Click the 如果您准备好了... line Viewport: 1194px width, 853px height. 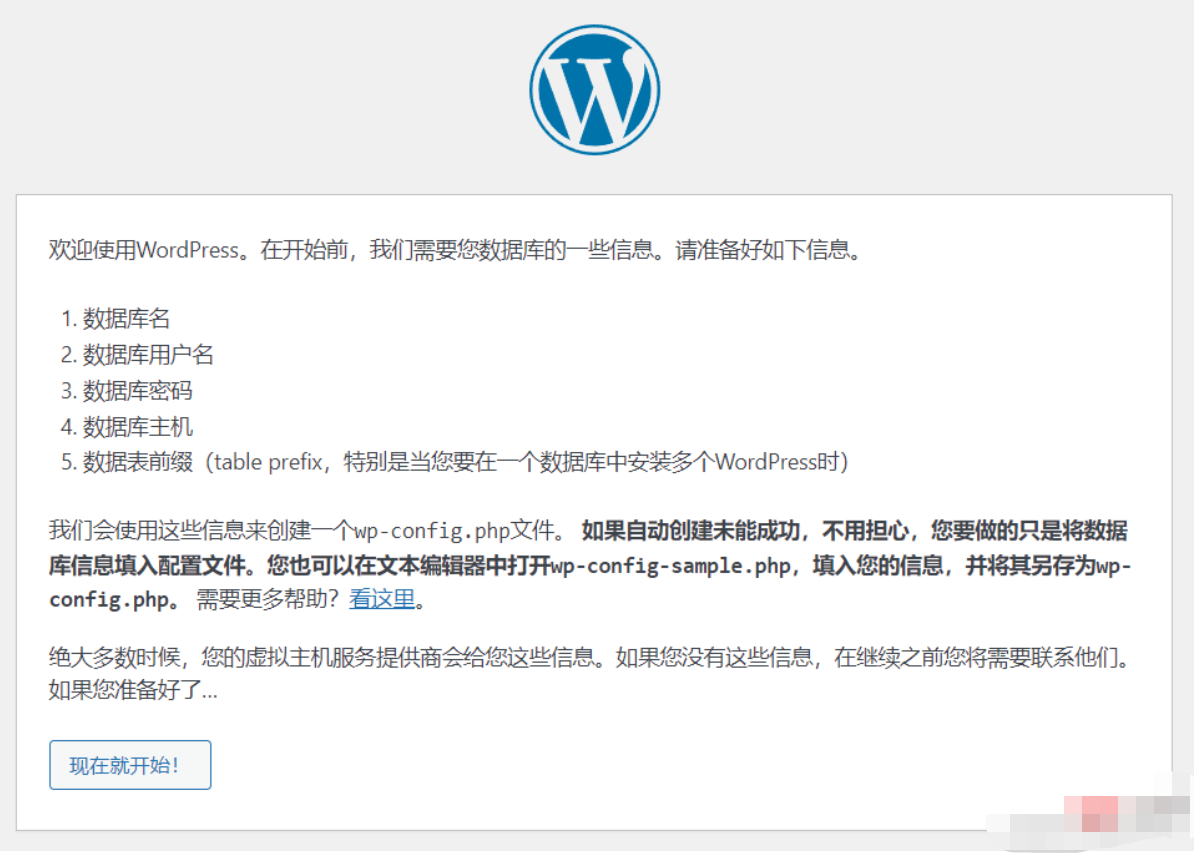132,690
